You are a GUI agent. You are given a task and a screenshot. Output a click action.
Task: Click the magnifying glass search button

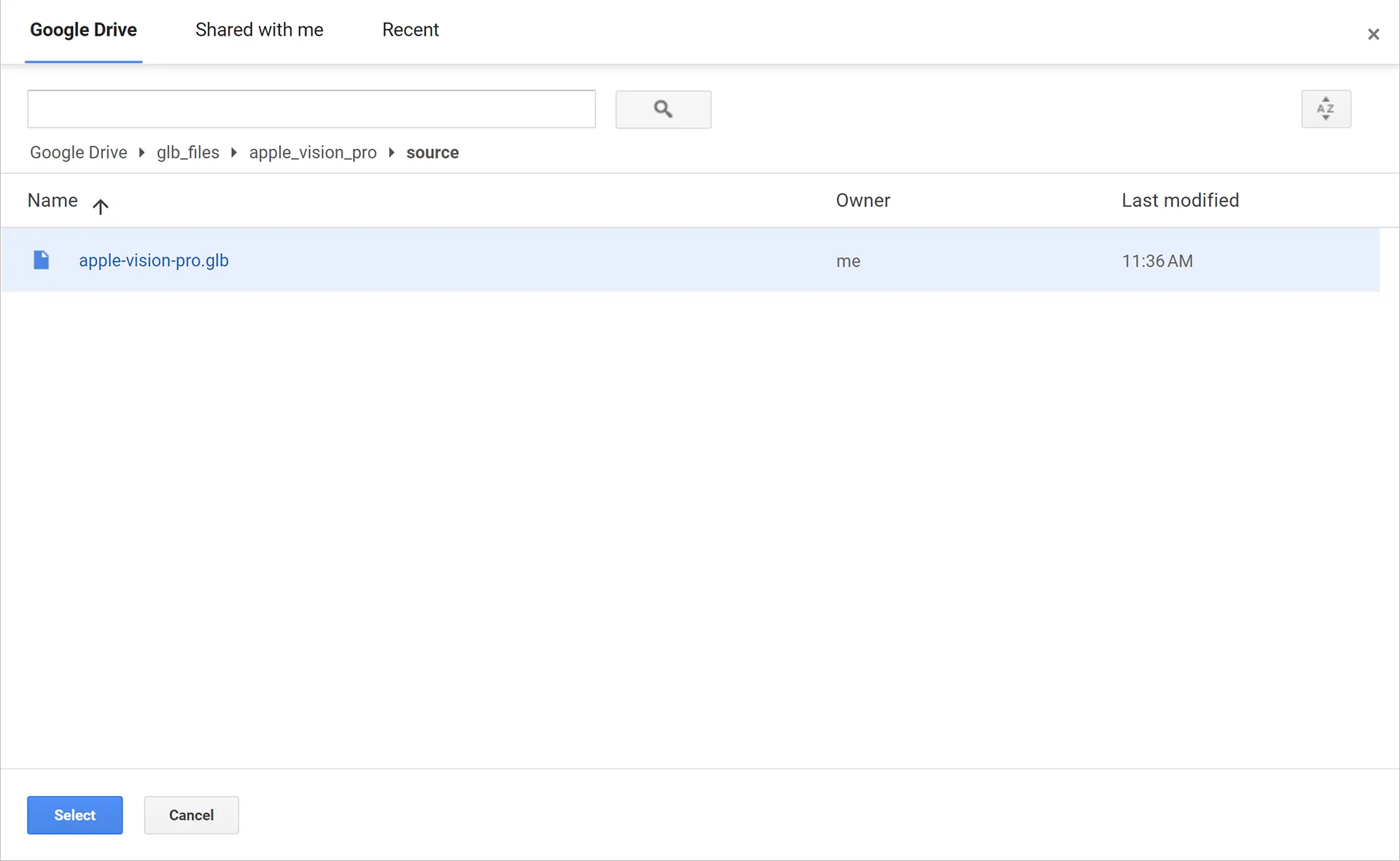[x=663, y=109]
